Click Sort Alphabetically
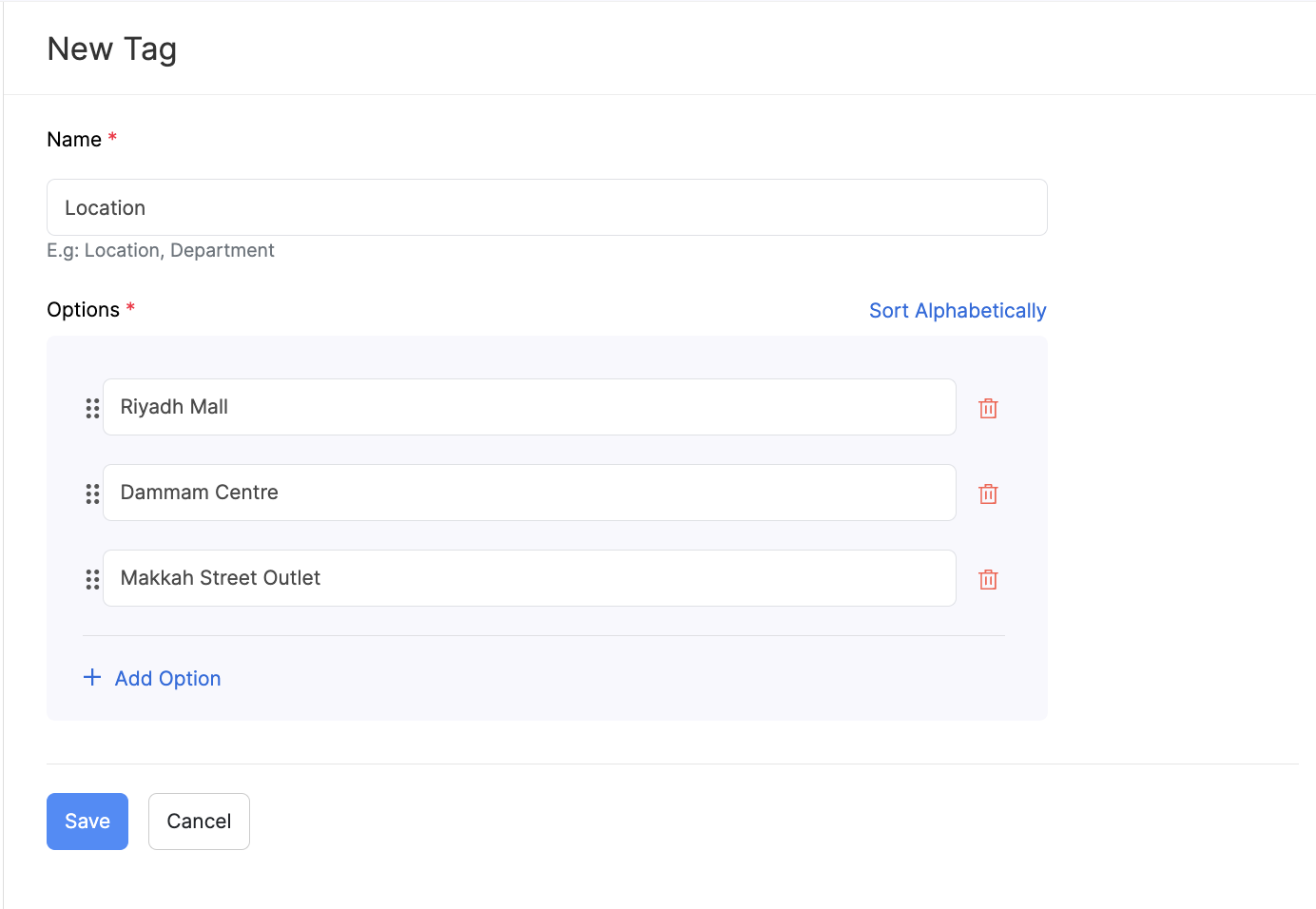The image size is (1316, 909). [957, 310]
